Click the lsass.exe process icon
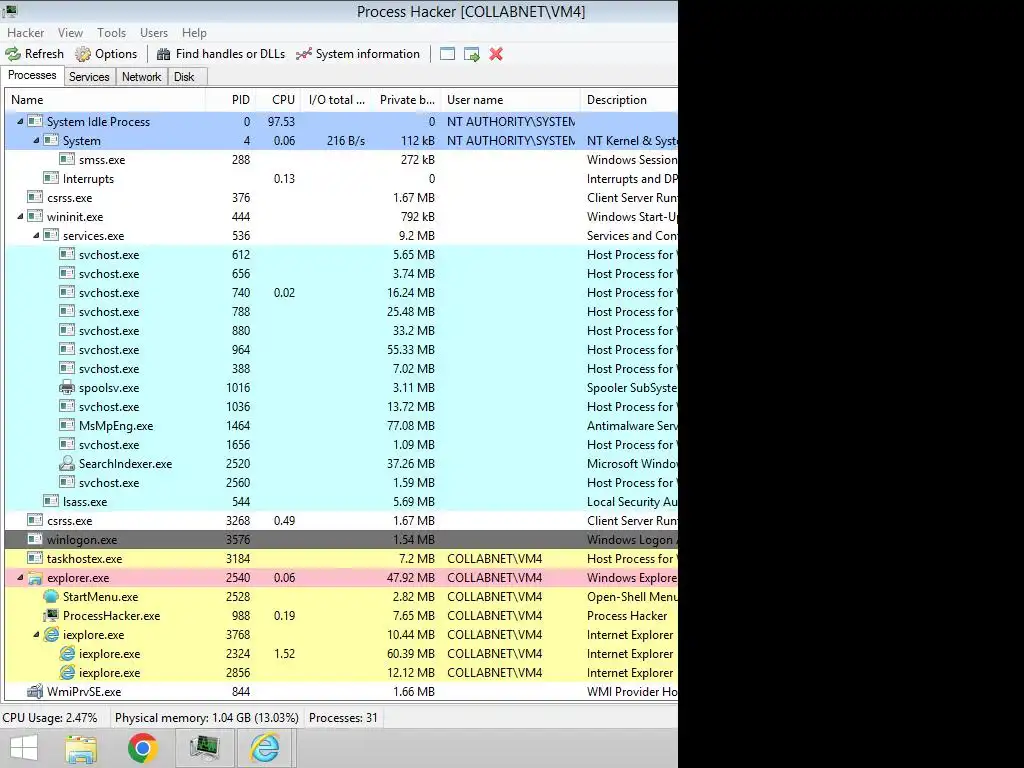Image resolution: width=1024 pixels, height=768 pixels. [51, 501]
